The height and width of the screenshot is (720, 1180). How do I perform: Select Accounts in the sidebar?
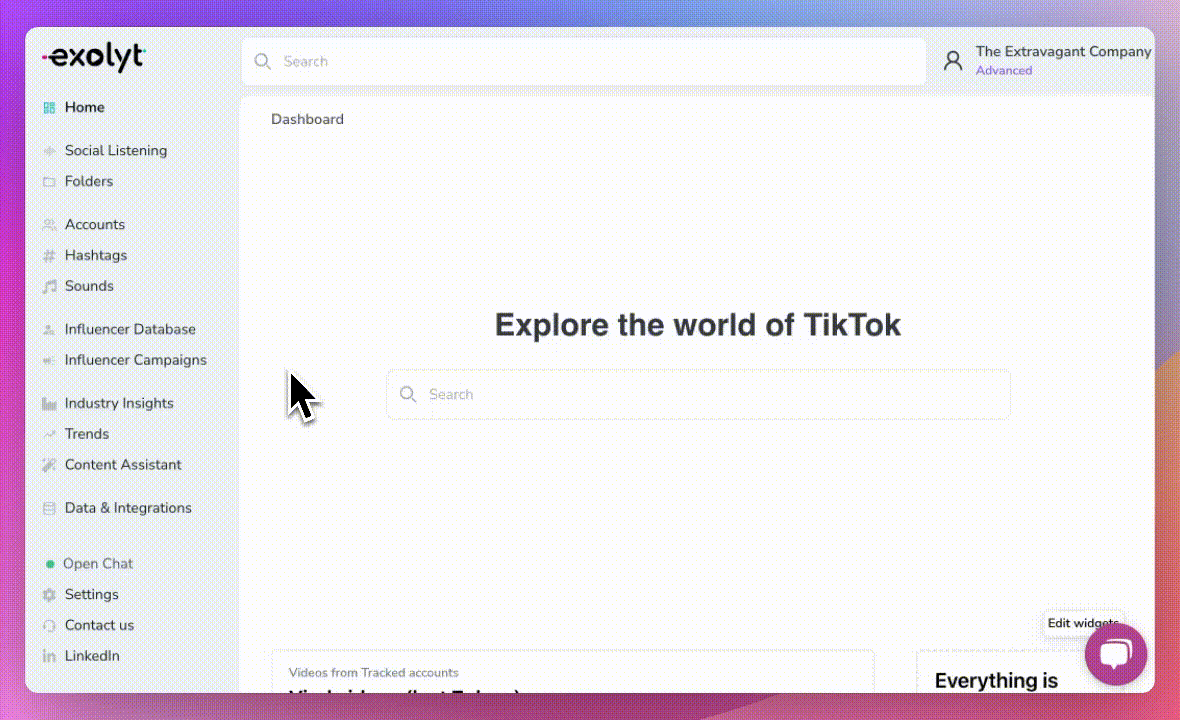(x=95, y=224)
